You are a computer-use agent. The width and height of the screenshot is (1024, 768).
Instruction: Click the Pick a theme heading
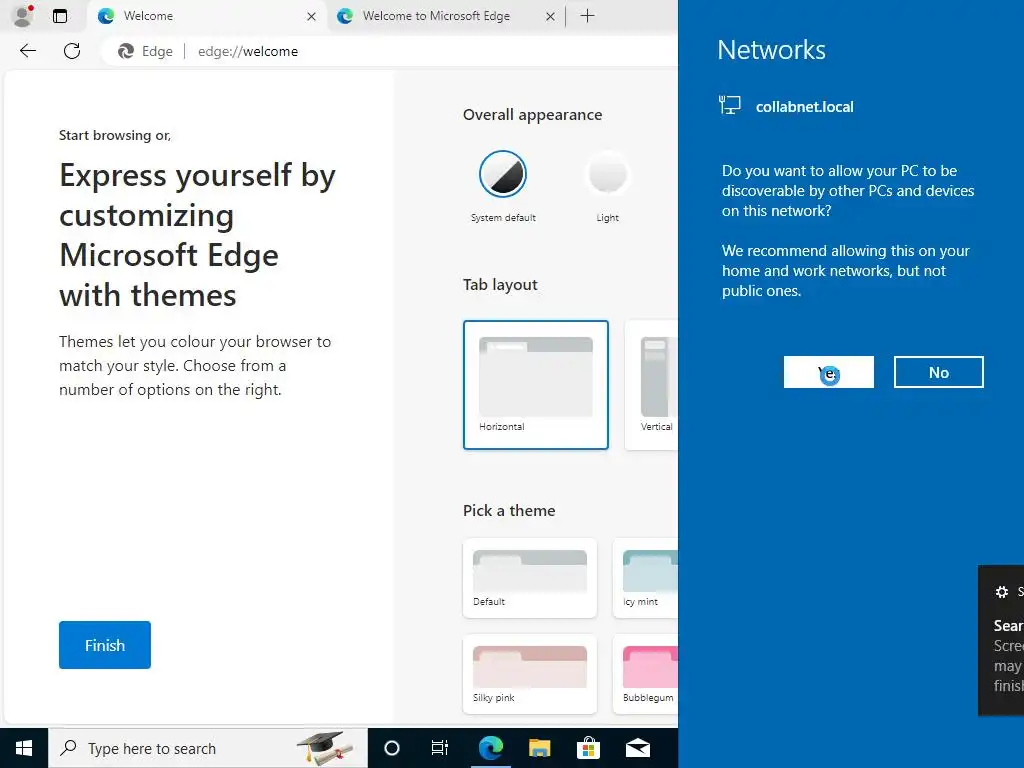click(x=509, y=511)
